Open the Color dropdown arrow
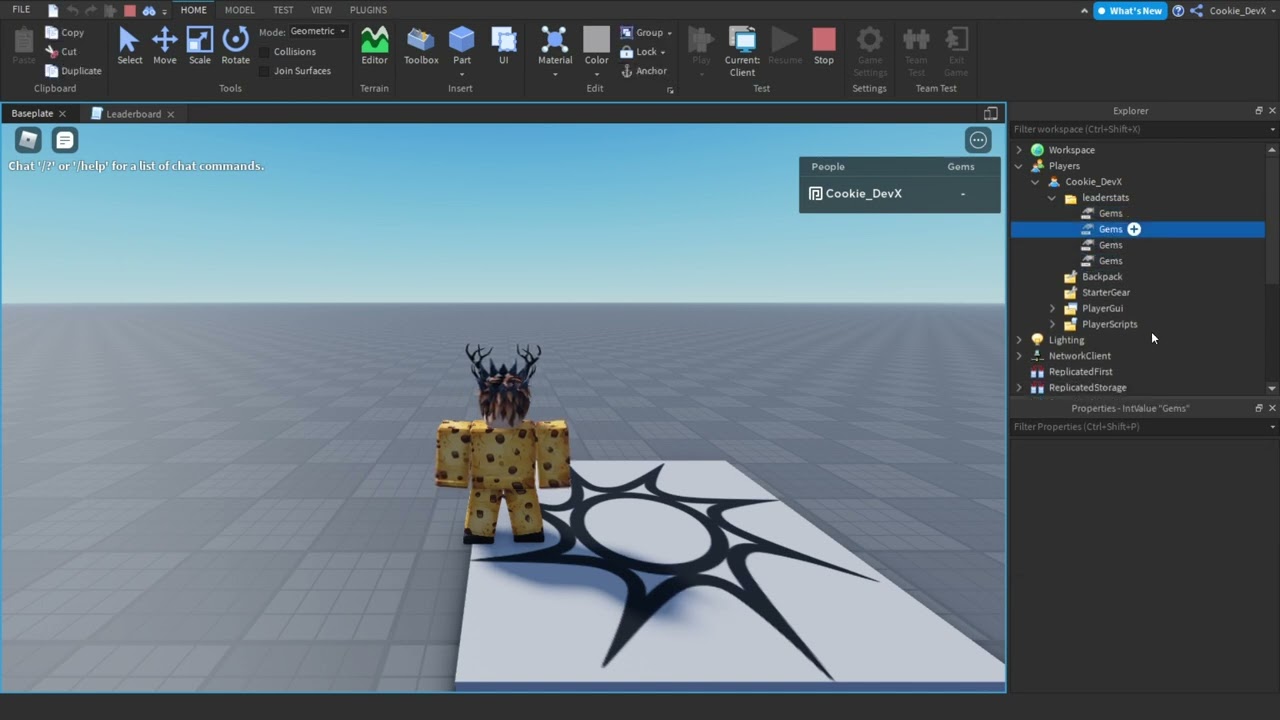This screenshot has height=720, width=1280. tap(596, 74)
